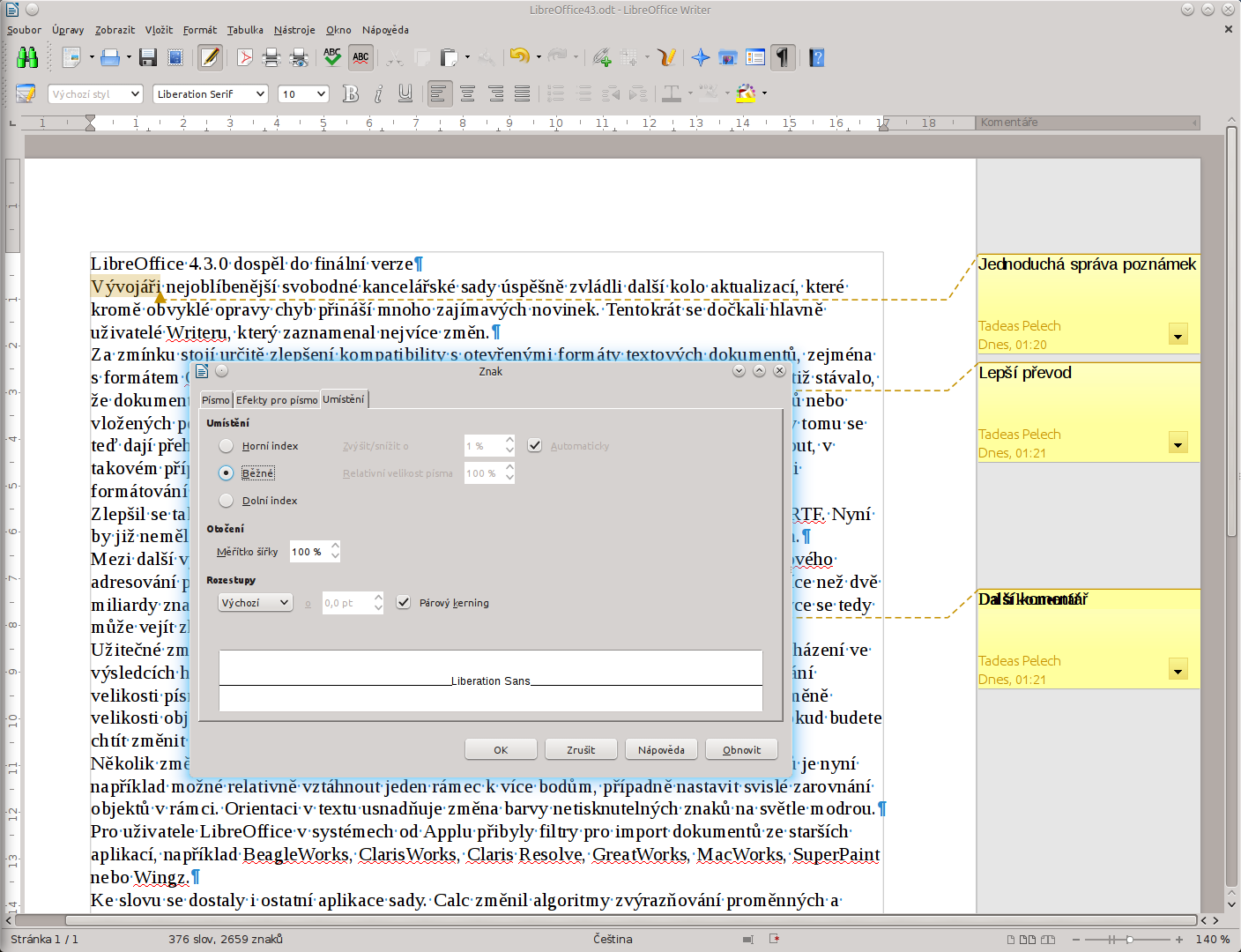The image size is (1241, 952).
Task: Click Background Color paint bucket swatch
Action: click(x=747, y=93)
